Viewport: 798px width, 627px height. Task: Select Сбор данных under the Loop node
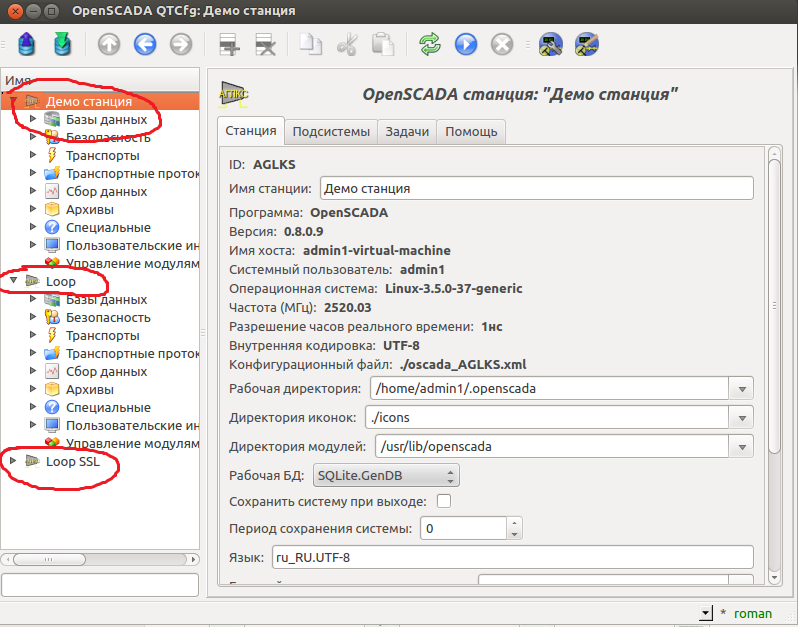pyautogui.click(x=106, y=371)
